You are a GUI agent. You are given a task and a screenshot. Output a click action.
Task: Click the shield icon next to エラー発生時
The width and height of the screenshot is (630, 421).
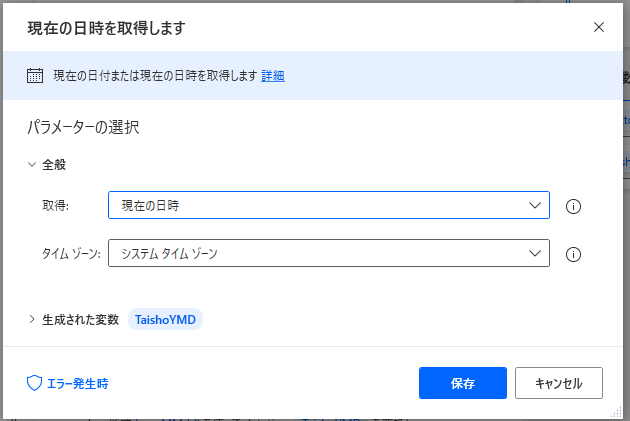[x=34, y=383]
